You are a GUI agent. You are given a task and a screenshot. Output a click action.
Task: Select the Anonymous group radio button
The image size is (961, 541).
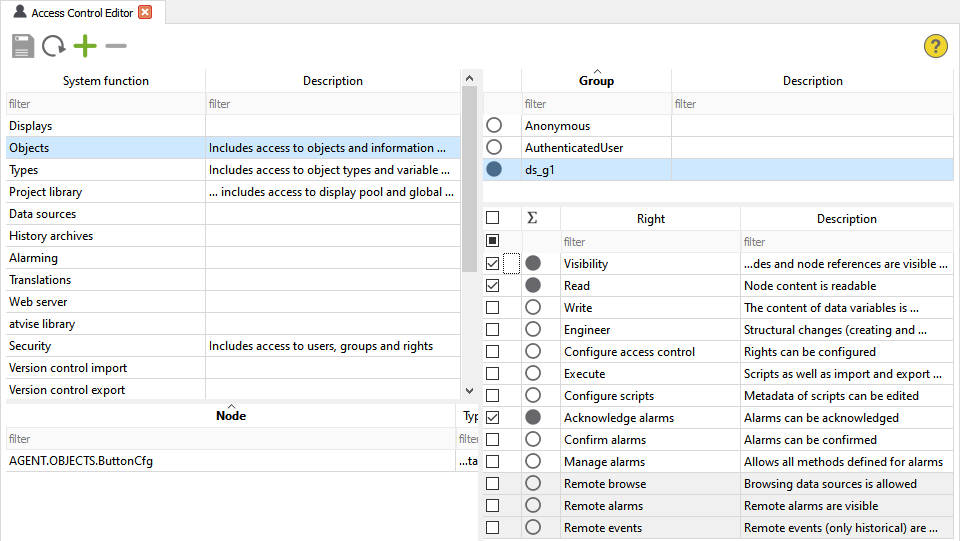click(494, 126)
